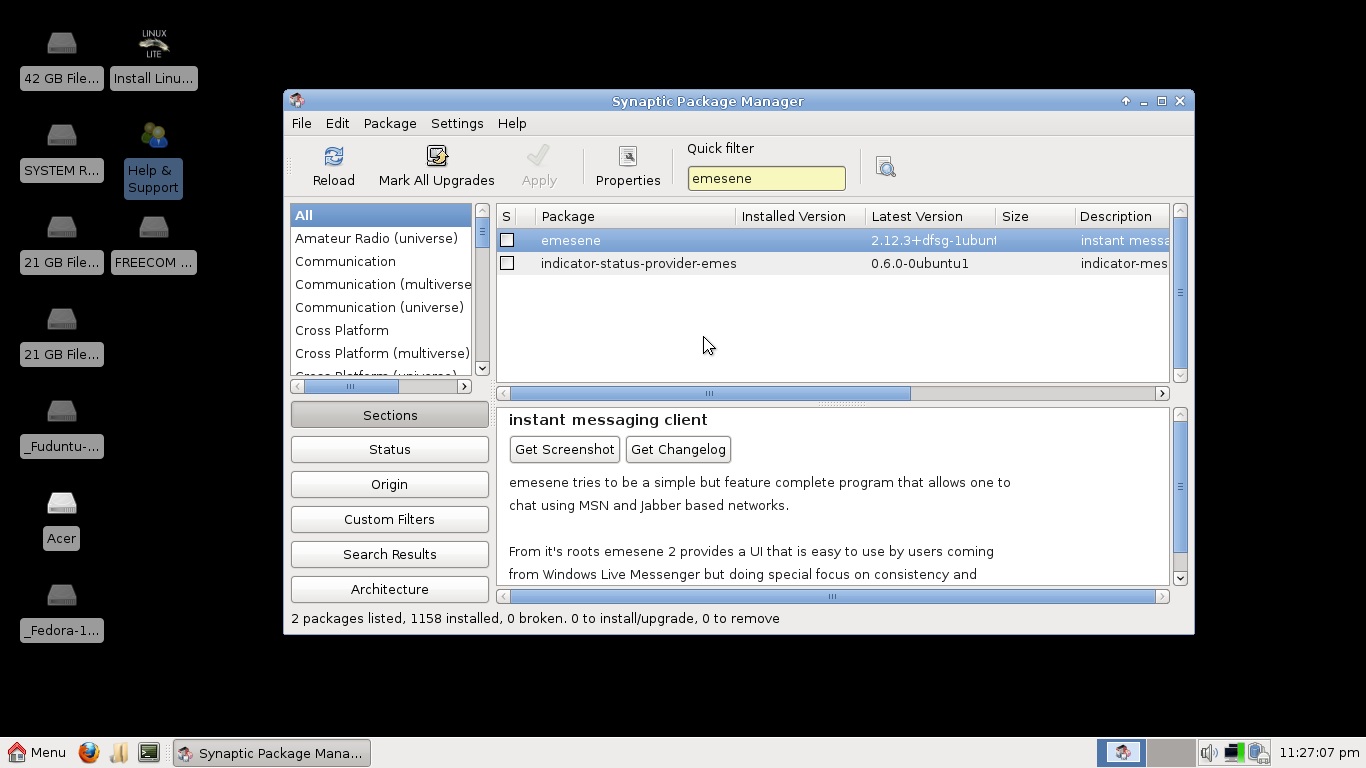Launch the terminal from the taskbar

[149, 752]
